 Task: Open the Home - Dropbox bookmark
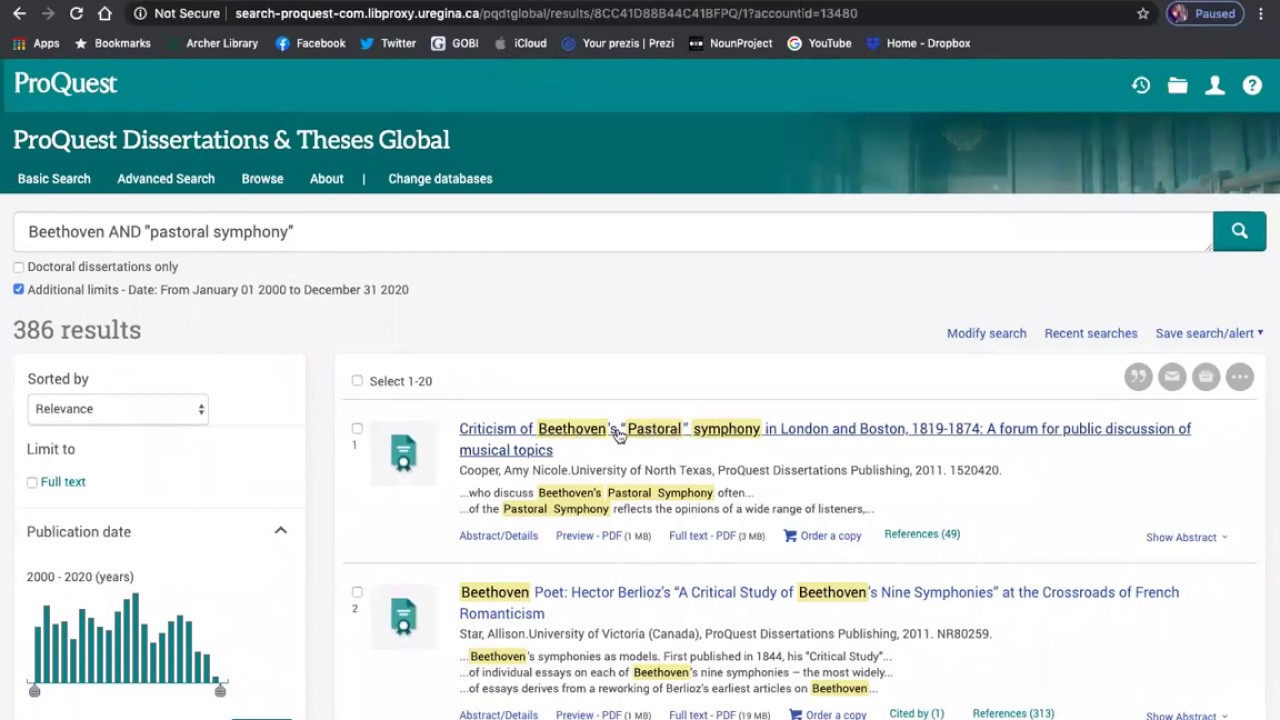918,43
